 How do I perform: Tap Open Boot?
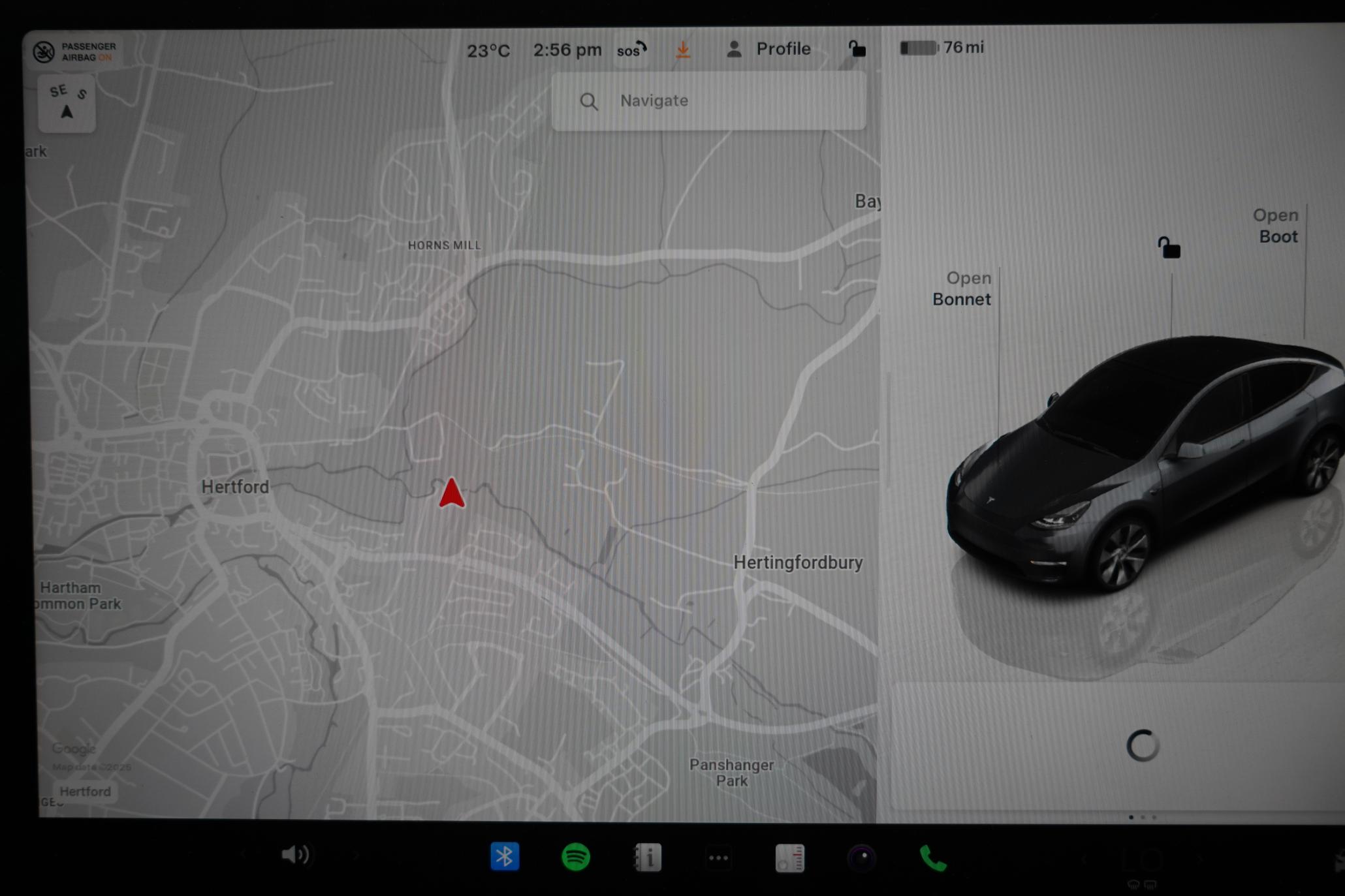click(x=1276, y=226)
